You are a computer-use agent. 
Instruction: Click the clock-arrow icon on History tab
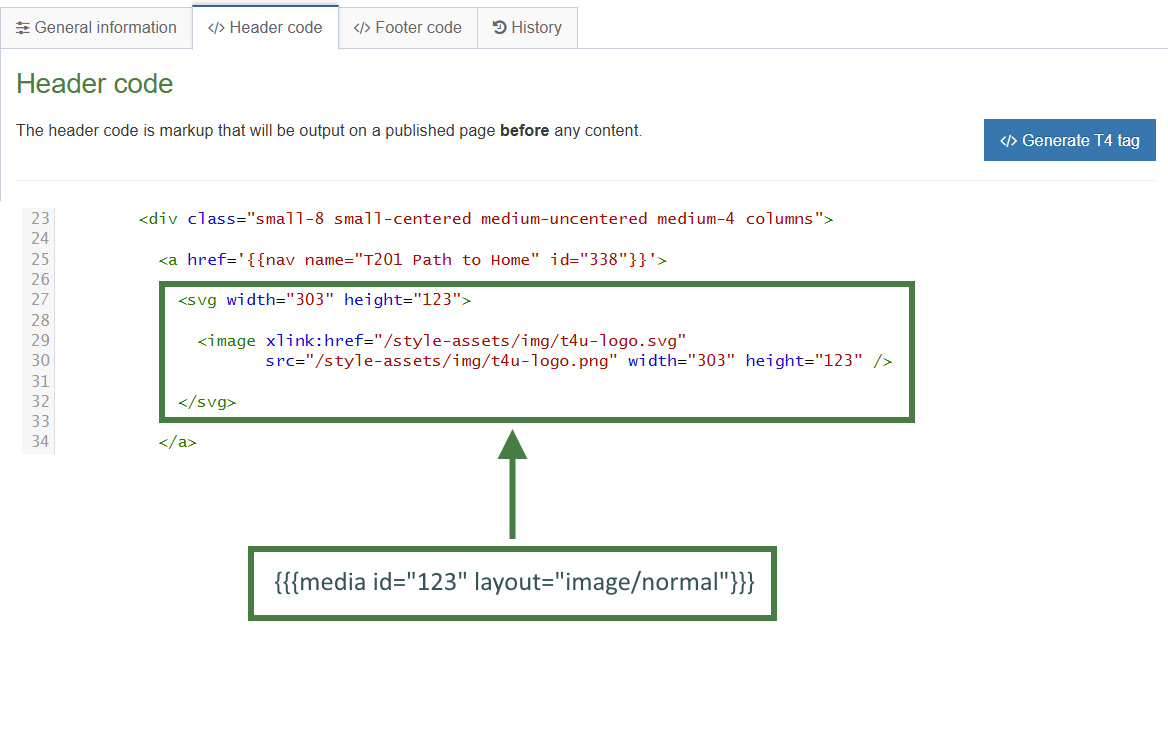500,28
